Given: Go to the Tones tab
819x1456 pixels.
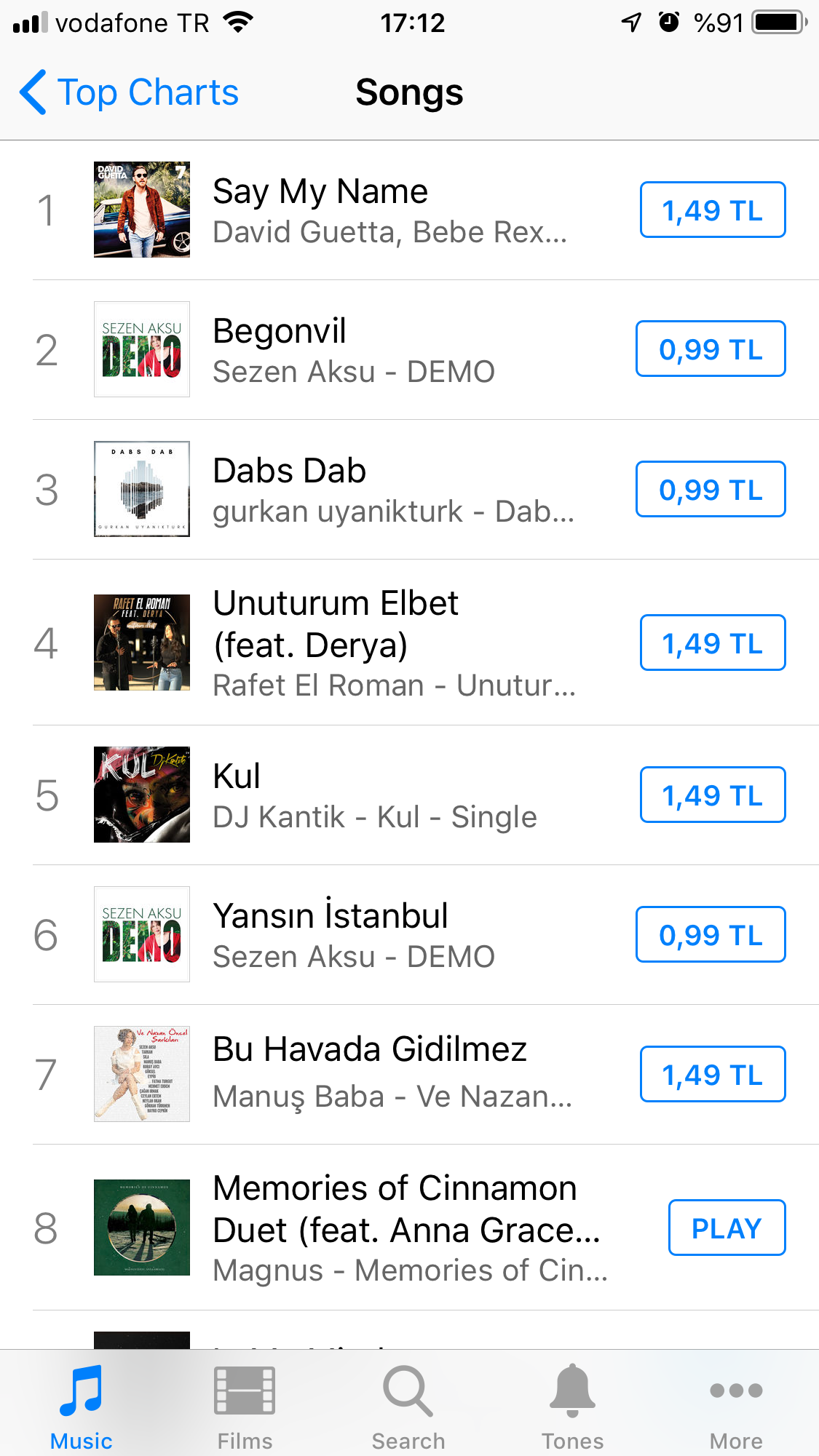Looking at the screenshot, I should (572, 1407).
